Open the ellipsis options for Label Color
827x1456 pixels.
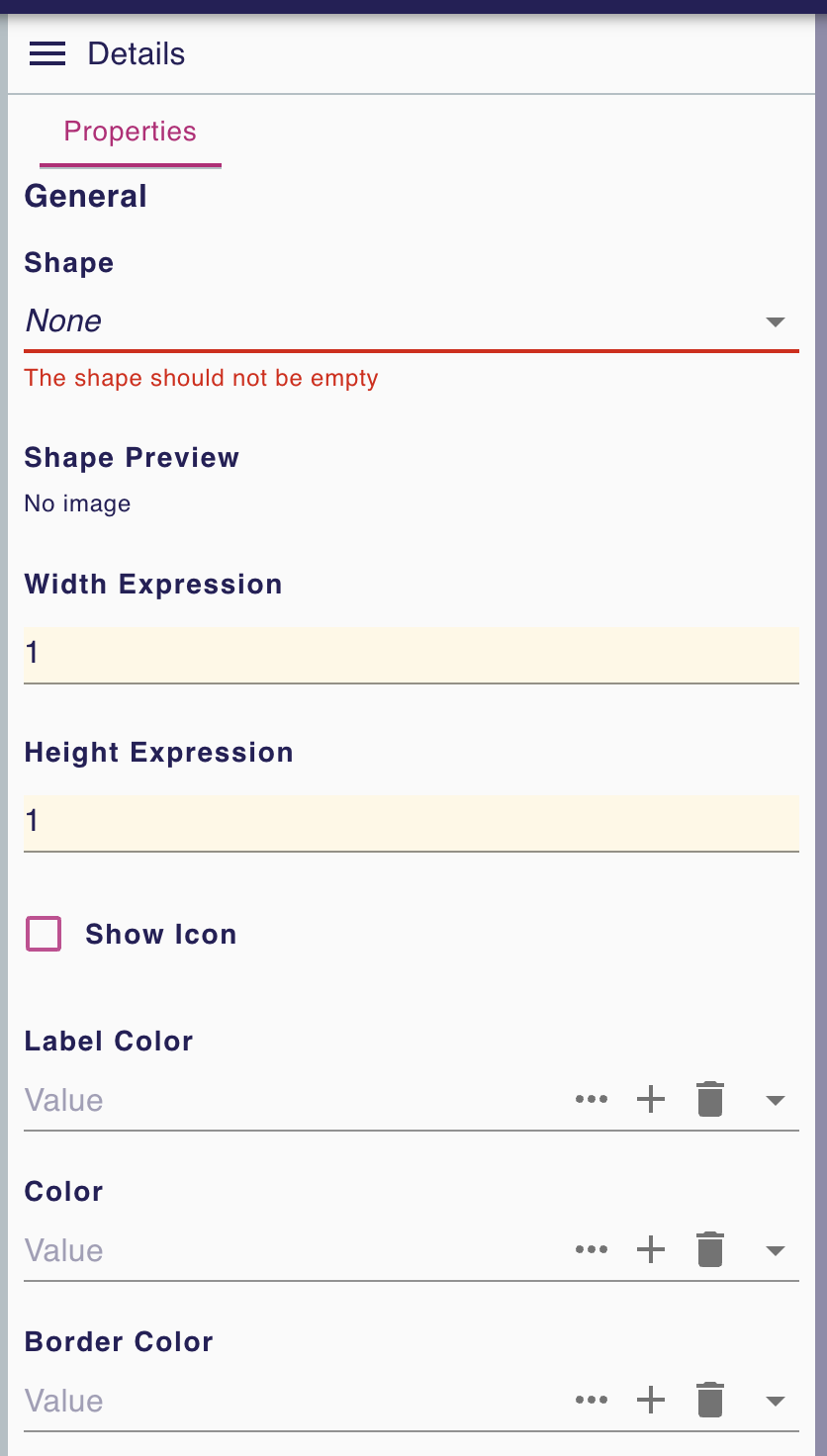[x=592, y=1099]
